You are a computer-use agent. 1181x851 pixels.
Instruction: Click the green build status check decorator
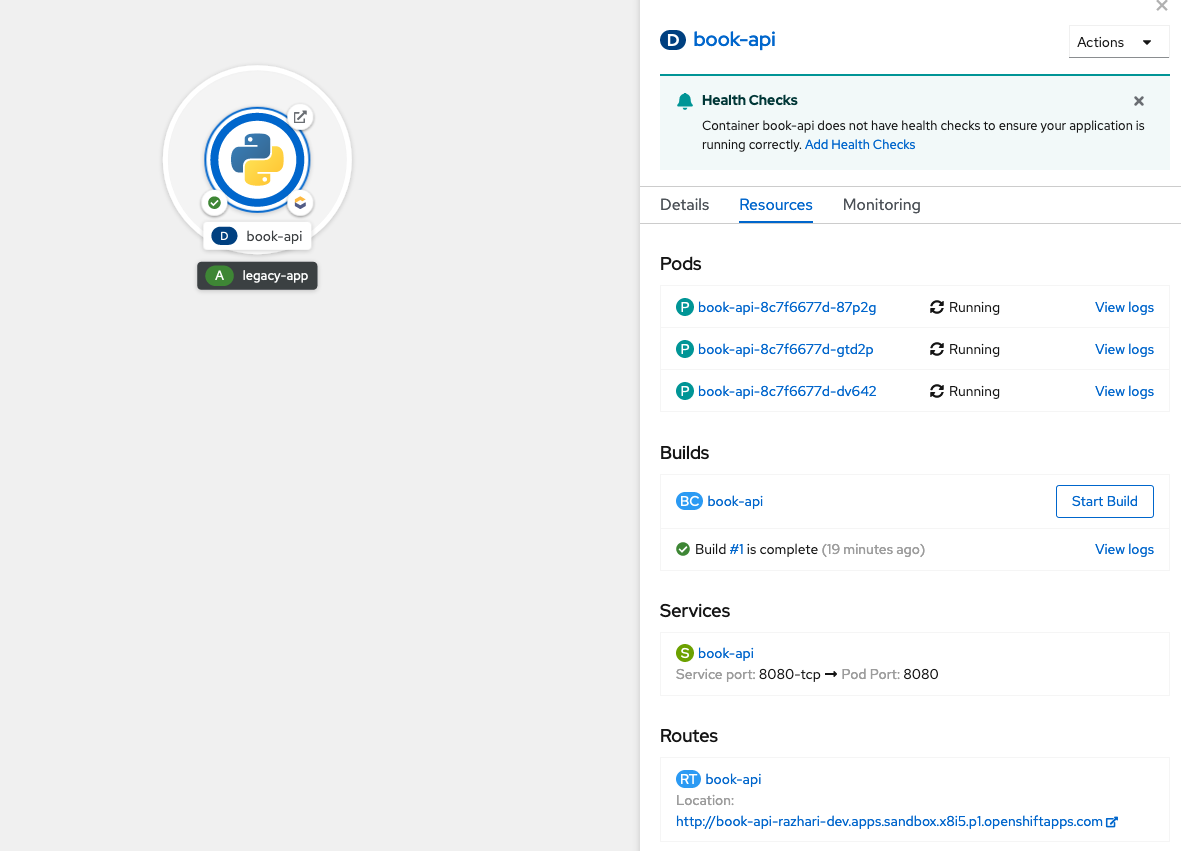tap(214, 203)
